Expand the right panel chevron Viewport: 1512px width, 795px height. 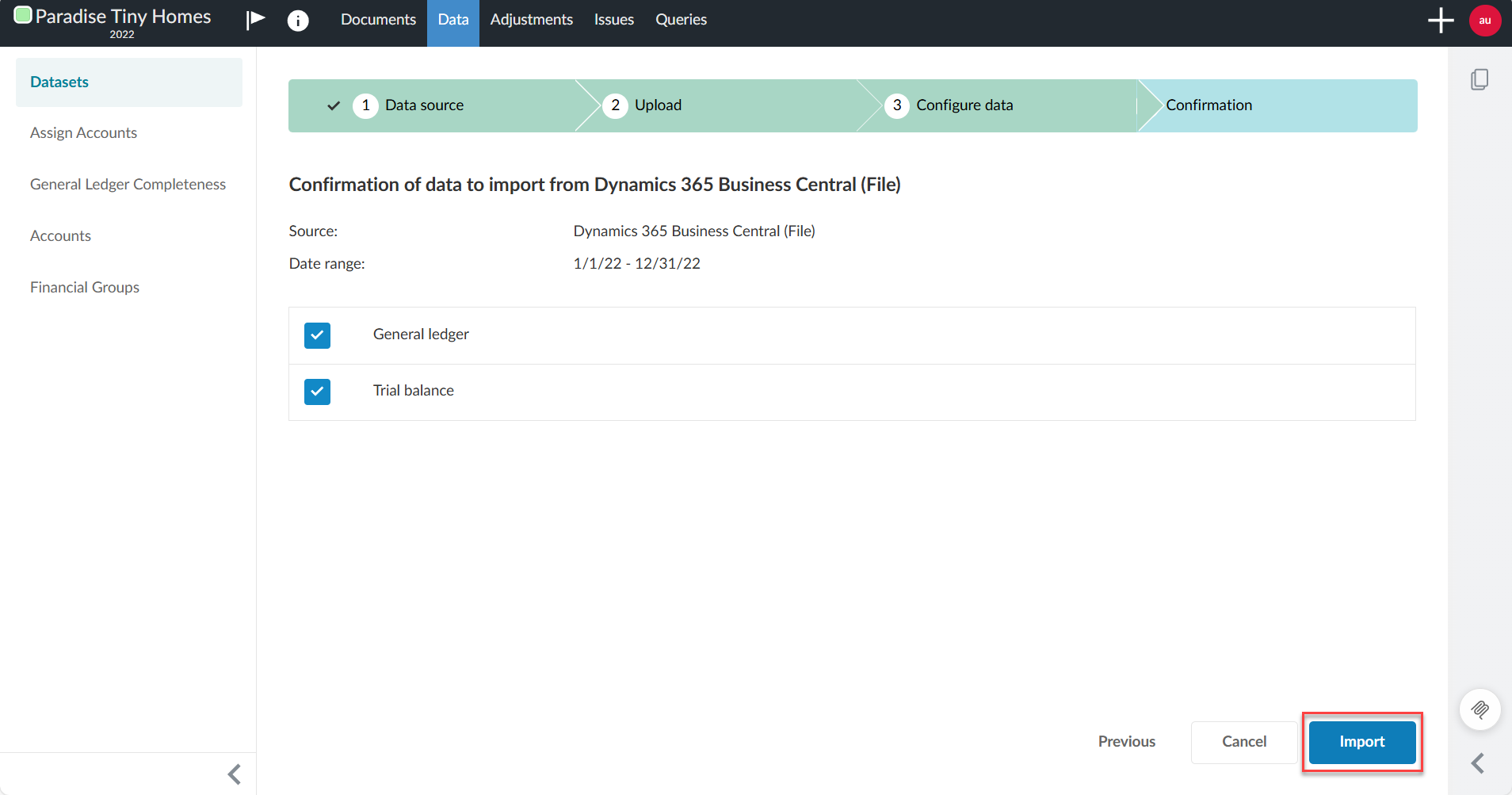[1478, 763]
